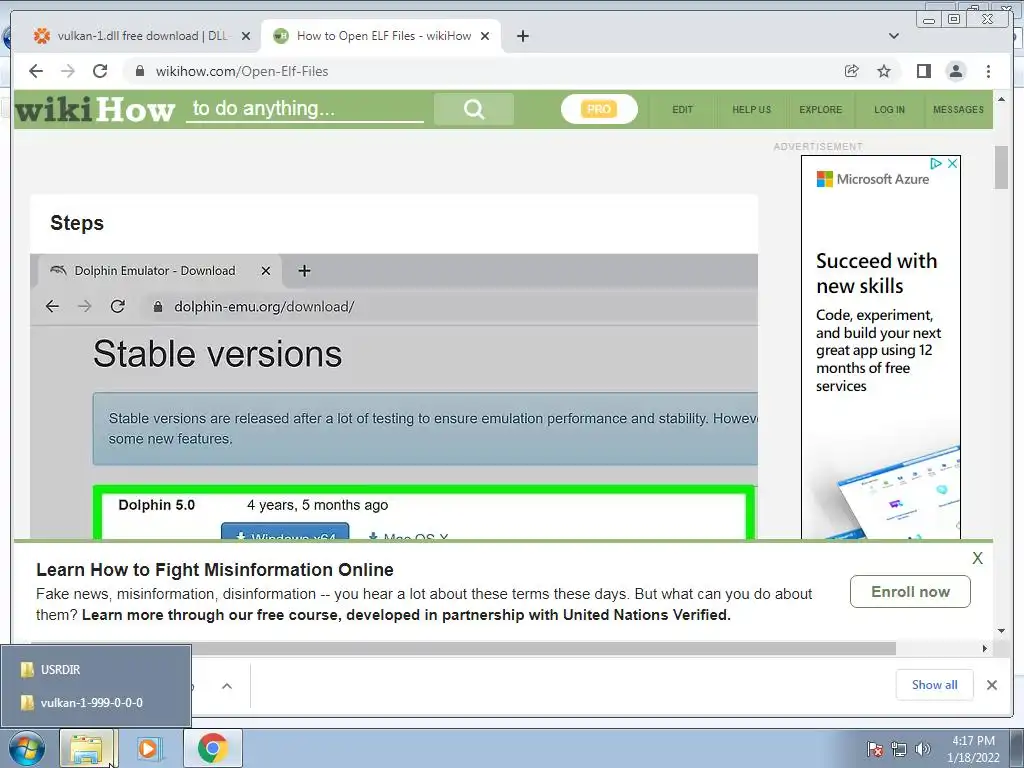Screen dimensions: 1024x768
Task: Go back using Chrome's back arrow
Action: [x=36, y=71]
